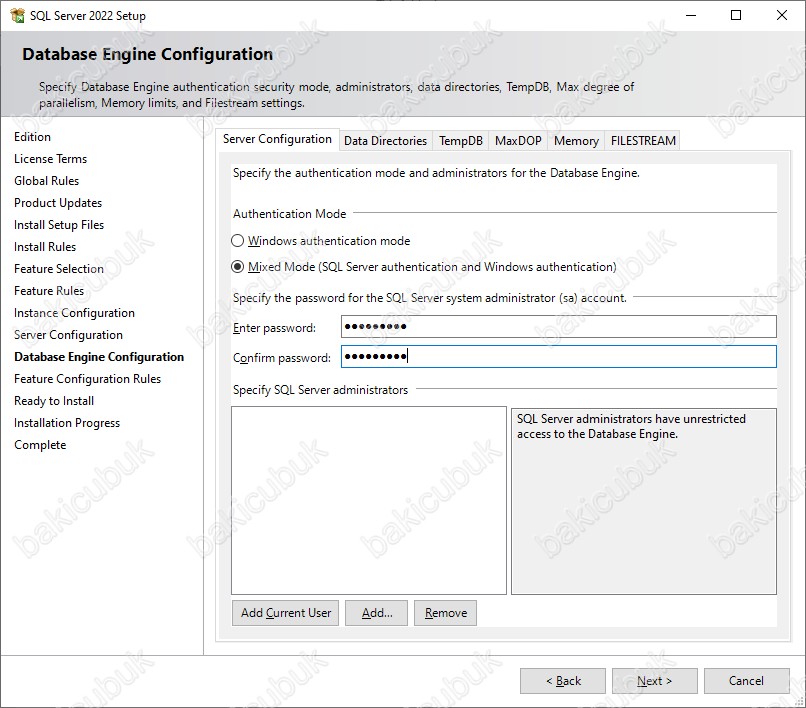The image size is (806, 708).
Task: Select the Server Configuration tab
Action: pos(277,139)
